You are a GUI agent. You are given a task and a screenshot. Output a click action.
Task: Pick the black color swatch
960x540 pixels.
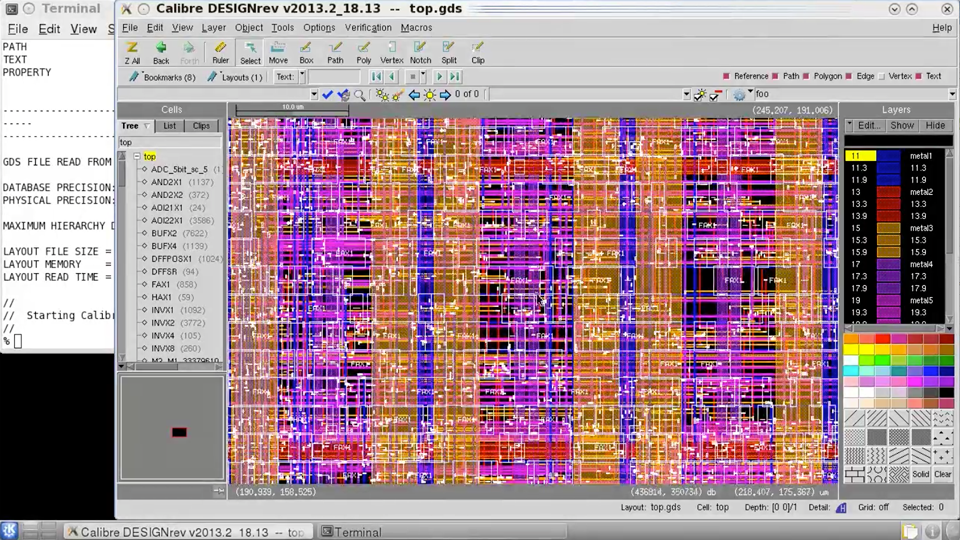(947, 392)
